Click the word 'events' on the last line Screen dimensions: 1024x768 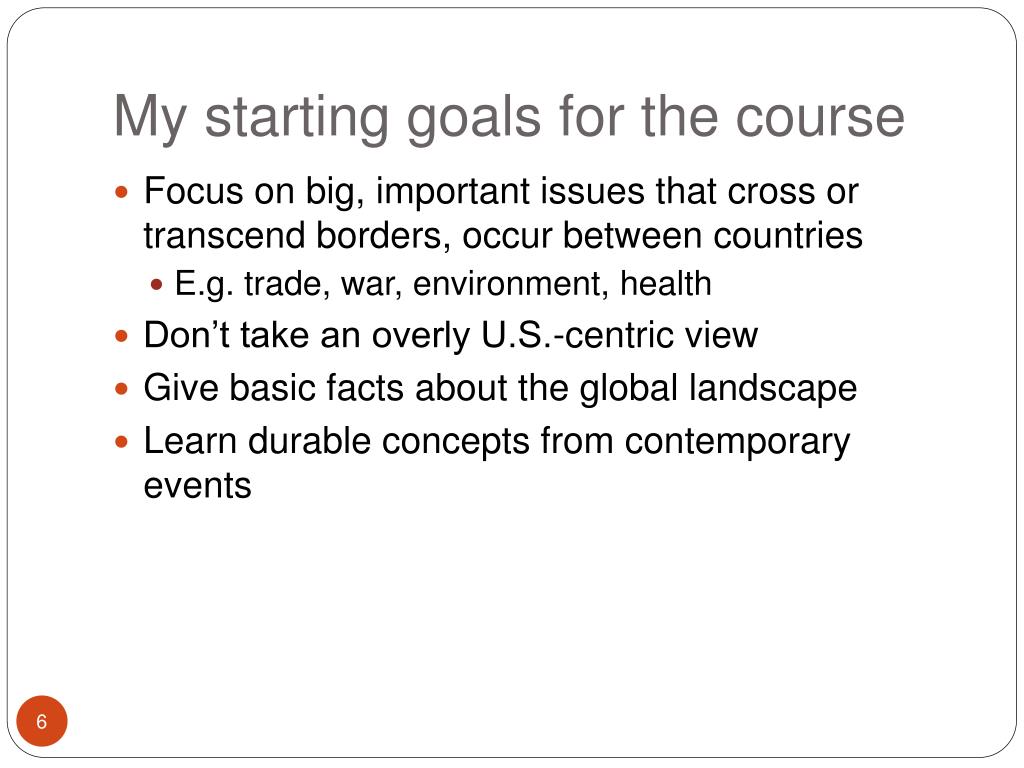(x=197, y=486)
